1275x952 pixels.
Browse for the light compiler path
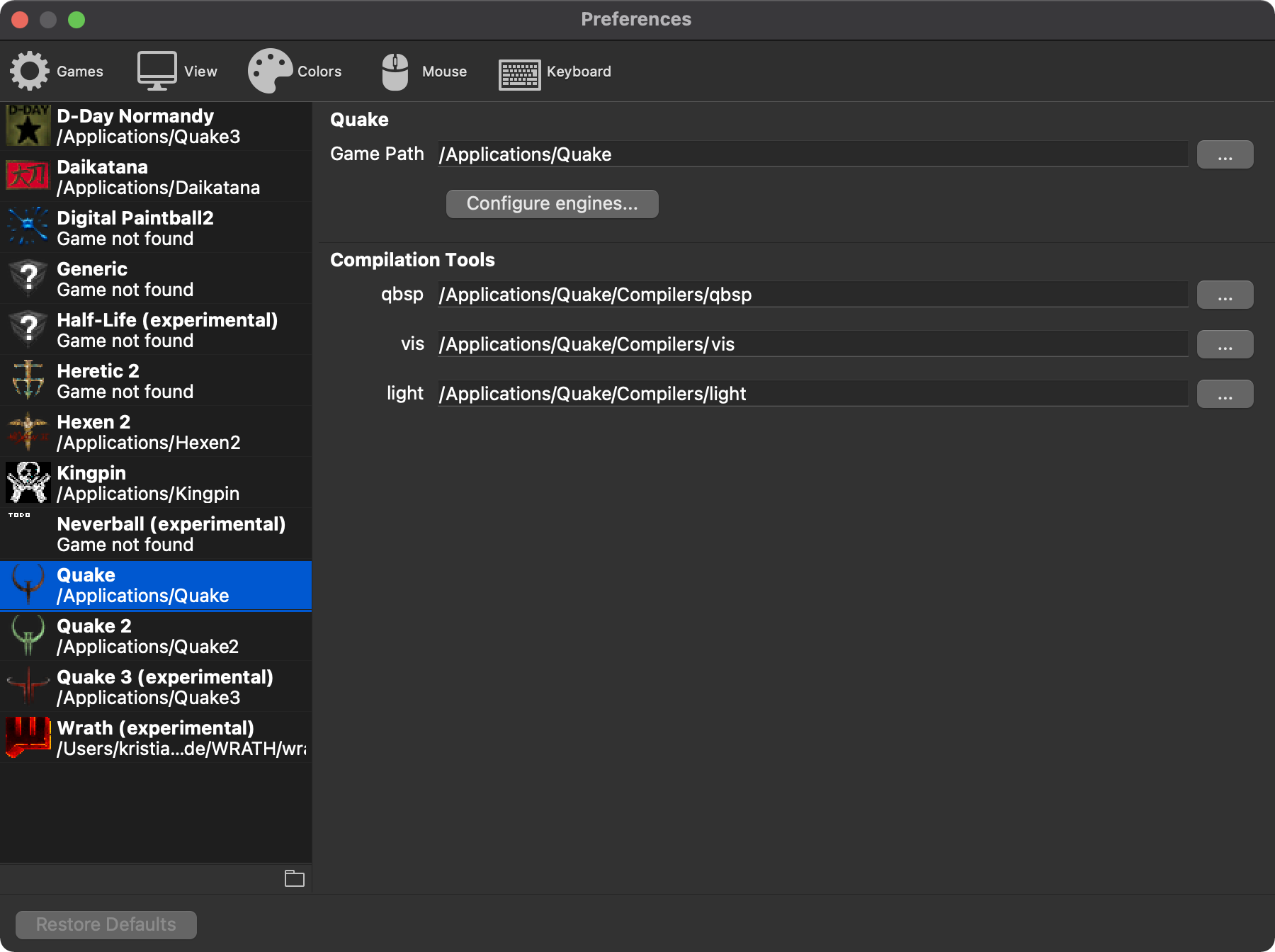[1224, 394]
